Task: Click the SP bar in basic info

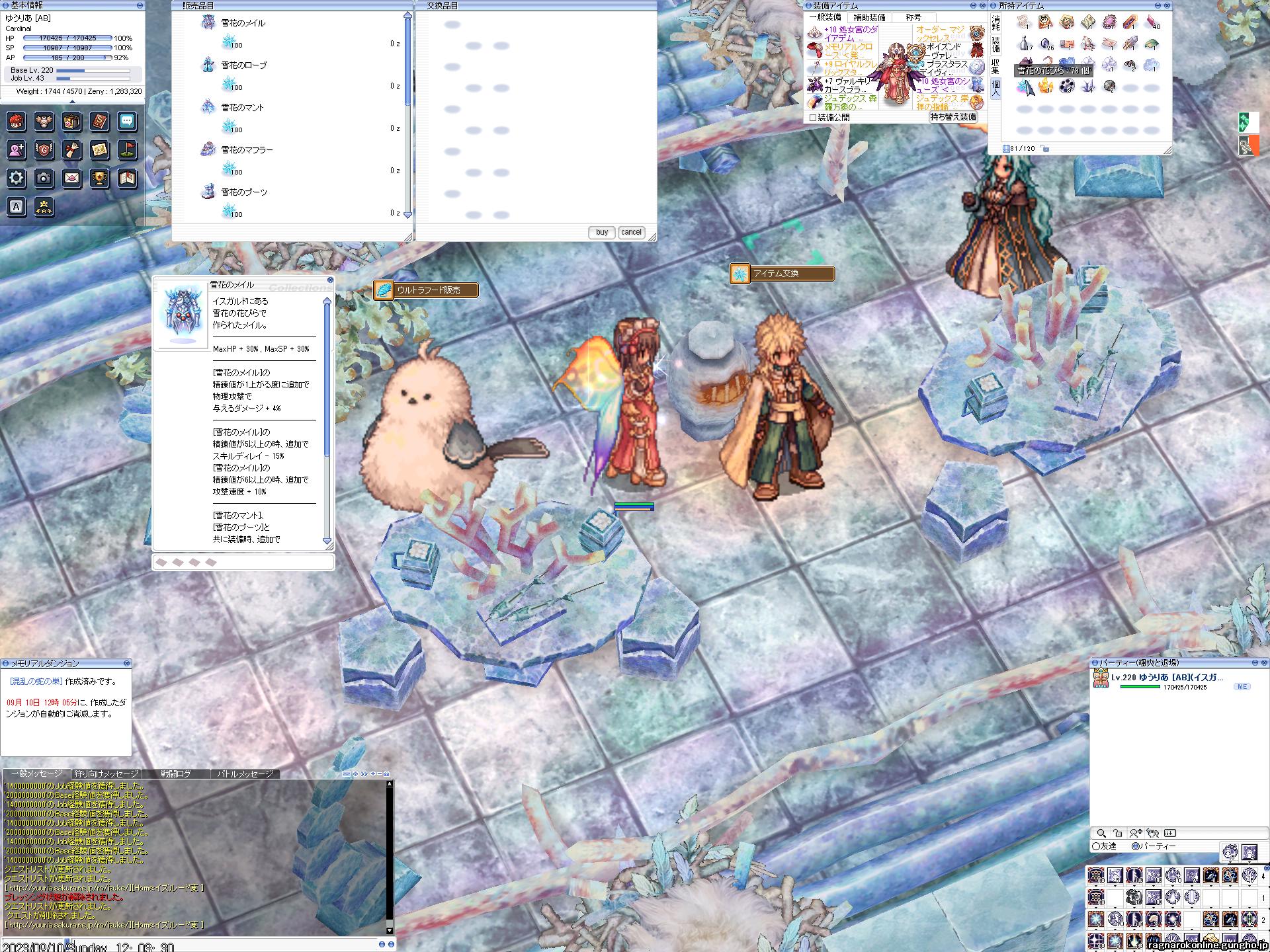Action: 67,48
